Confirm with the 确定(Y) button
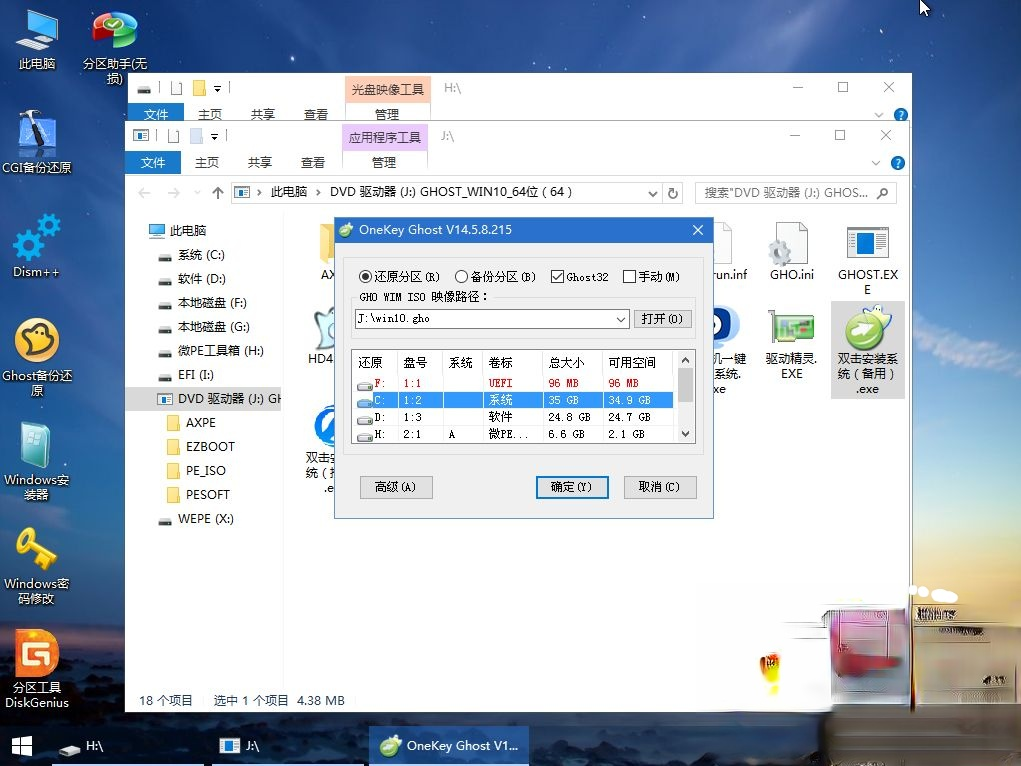 pyautogui.click(x=572, y=487)
